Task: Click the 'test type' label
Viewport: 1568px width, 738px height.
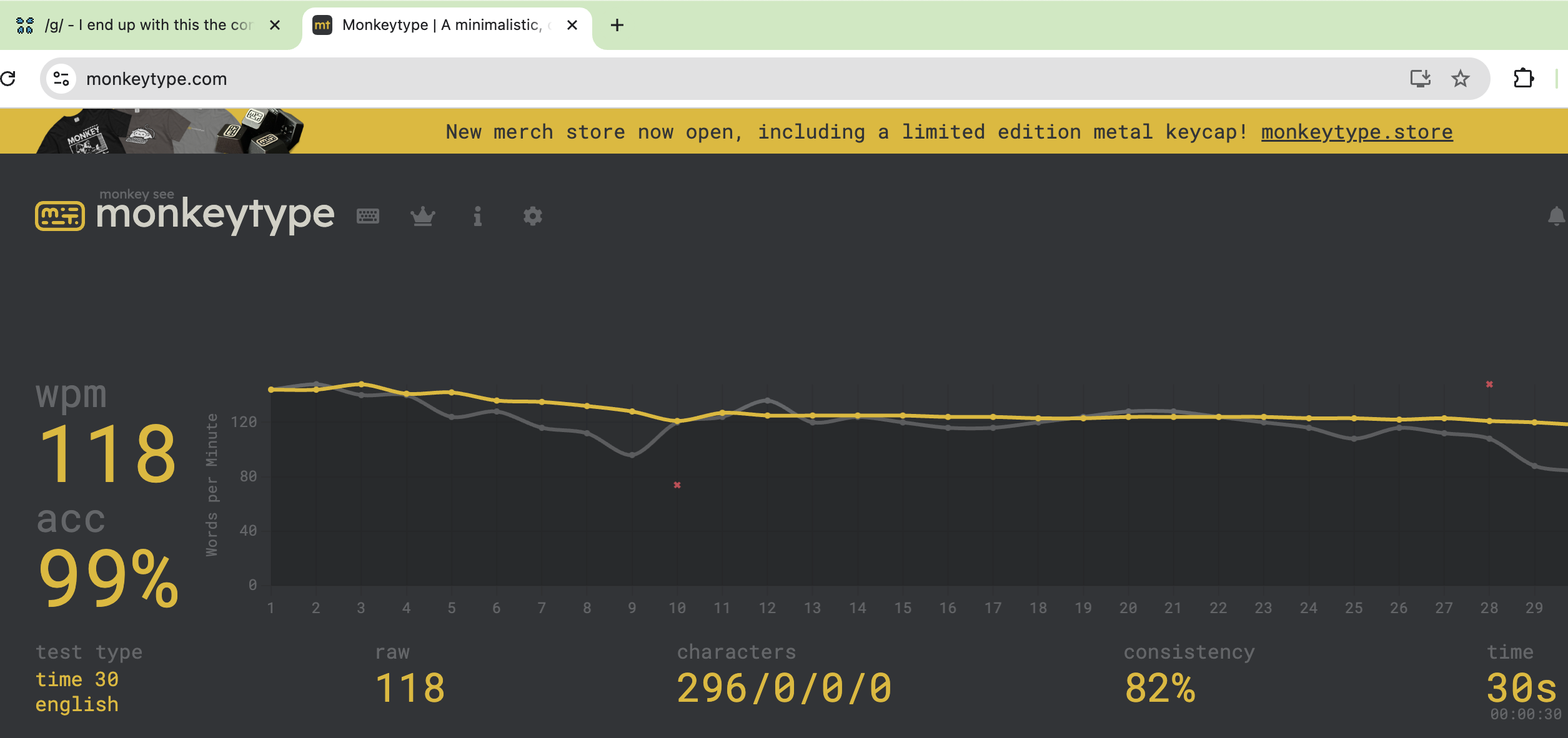Action: pos(89,652)
